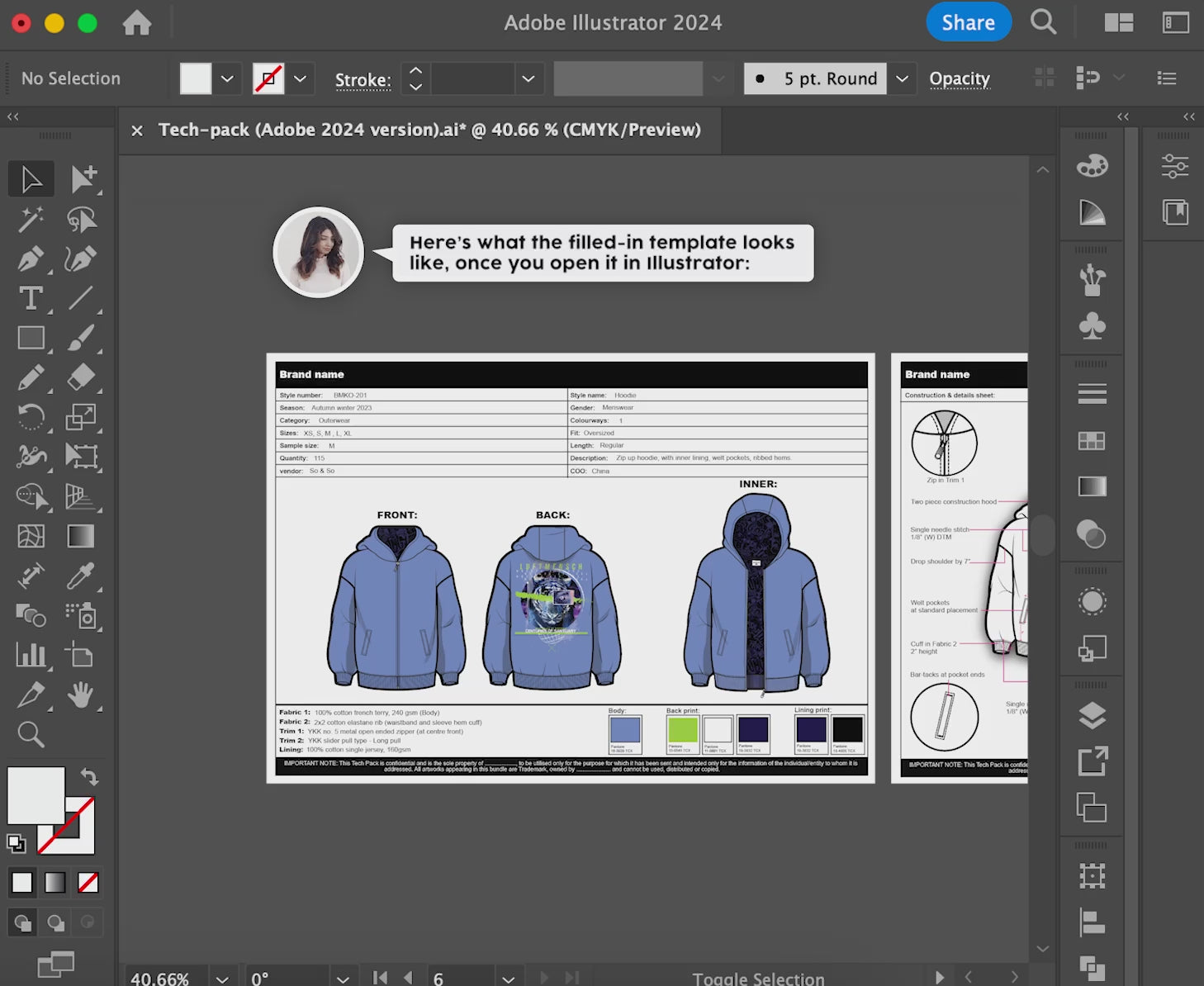This screenshot has height=986, width=1204.
Task: Select the Zoom tool
Action: point(31,734)
